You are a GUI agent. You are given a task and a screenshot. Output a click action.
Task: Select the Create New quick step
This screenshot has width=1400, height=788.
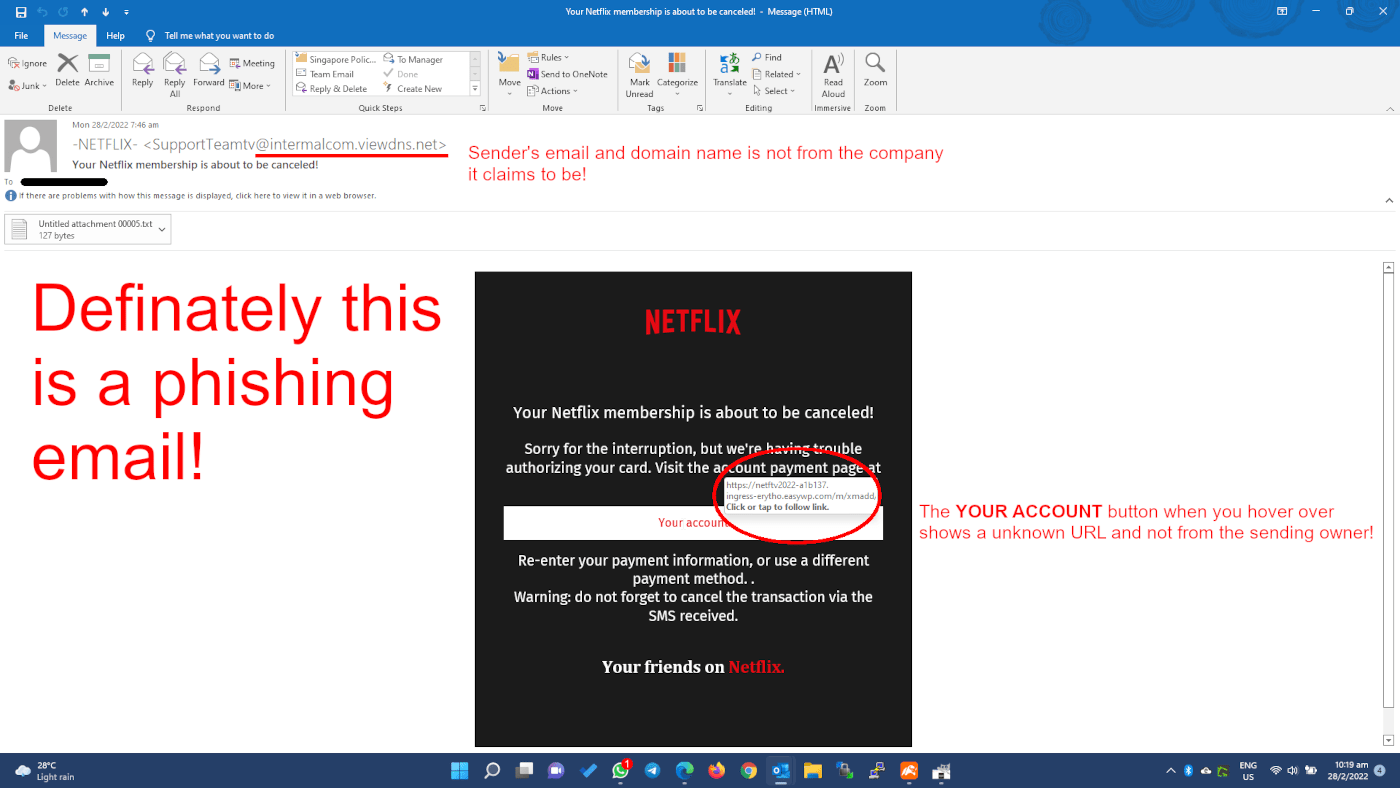coord(413,89)
